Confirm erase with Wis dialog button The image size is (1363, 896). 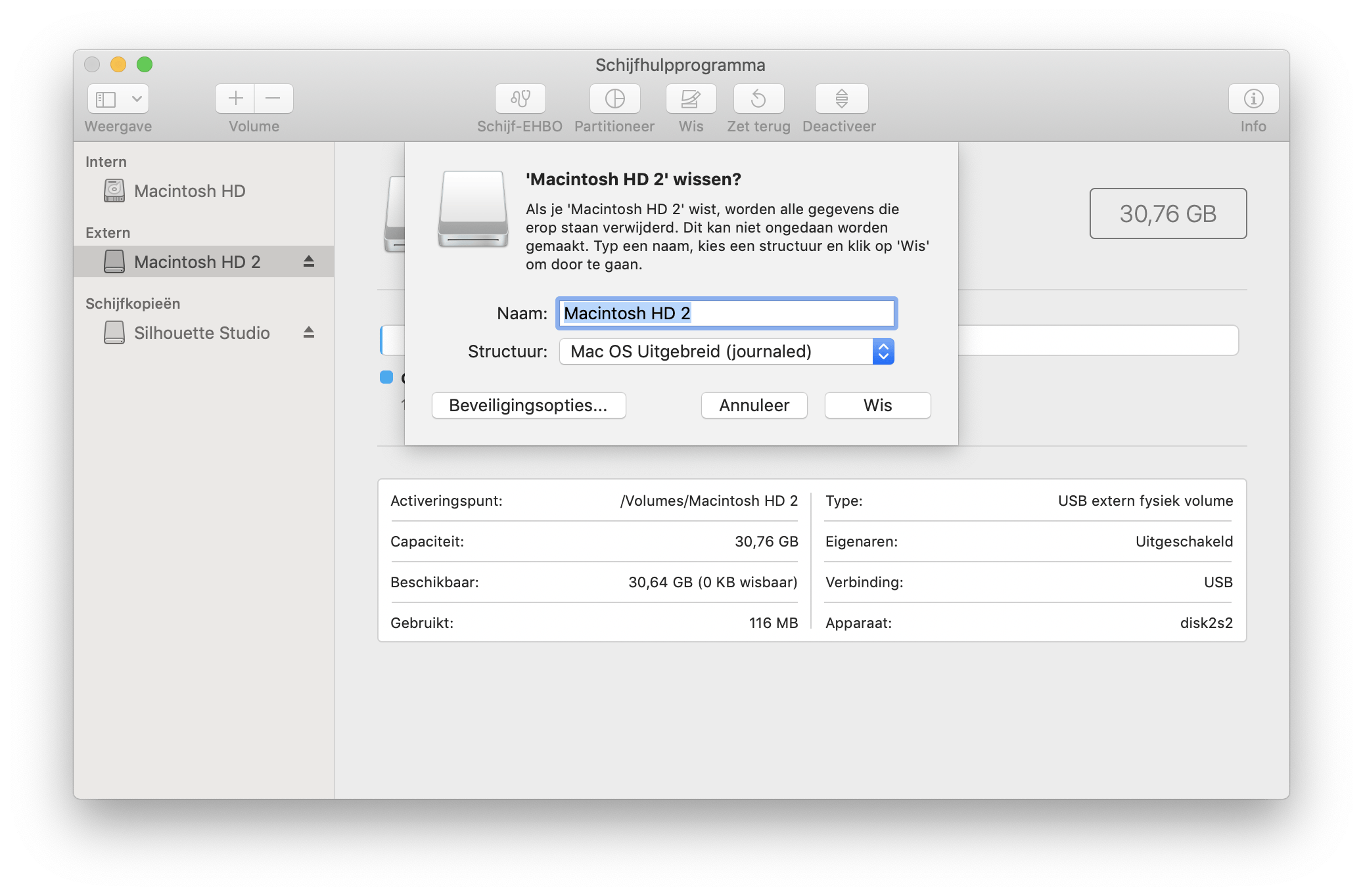(x=877, y=405)
